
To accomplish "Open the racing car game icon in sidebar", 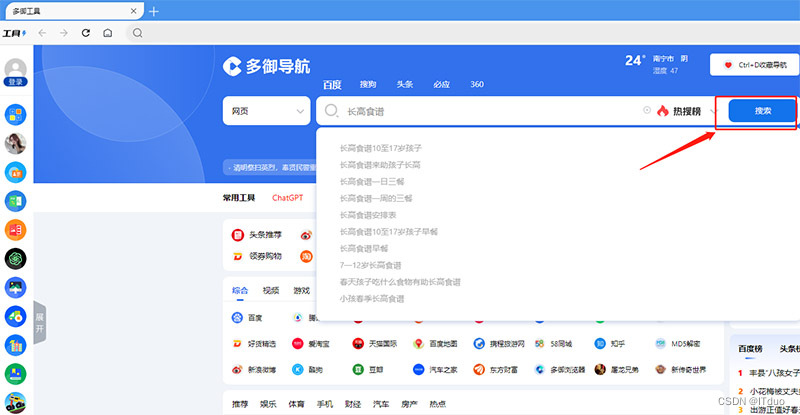I will (x=15, y=403).
